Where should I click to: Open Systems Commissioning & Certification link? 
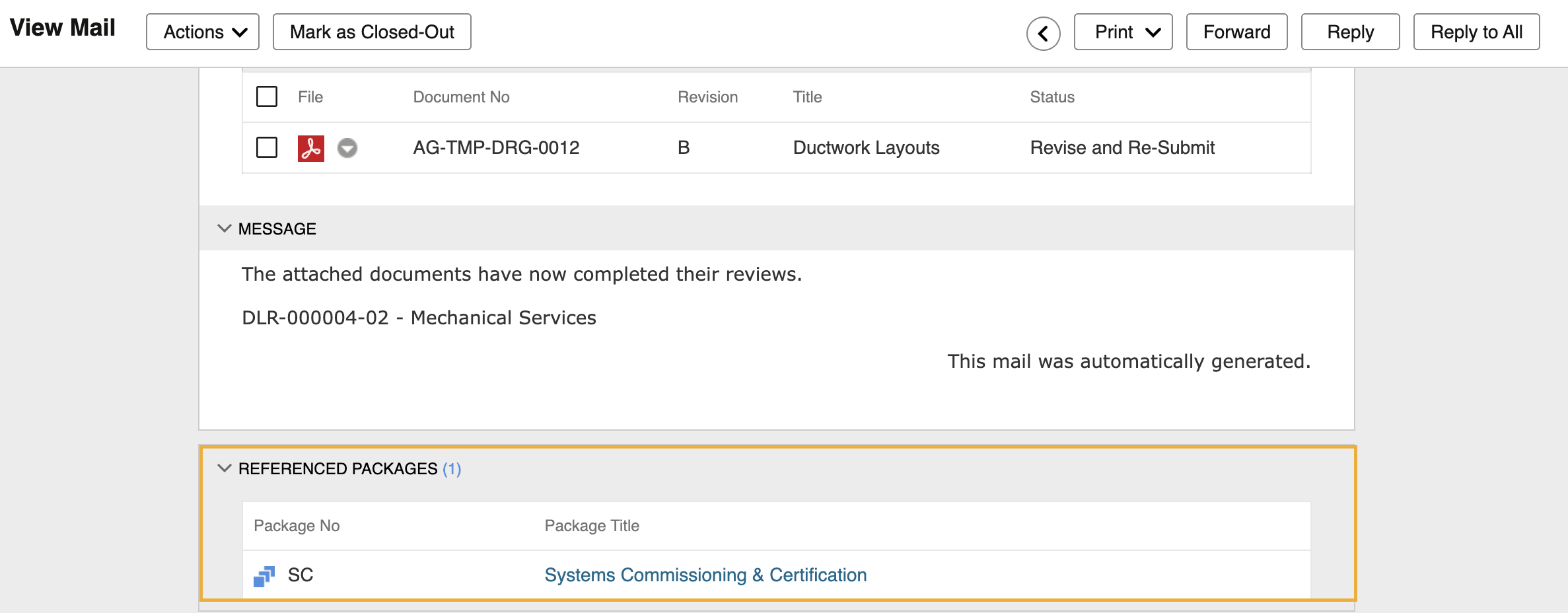click(705, 575)
